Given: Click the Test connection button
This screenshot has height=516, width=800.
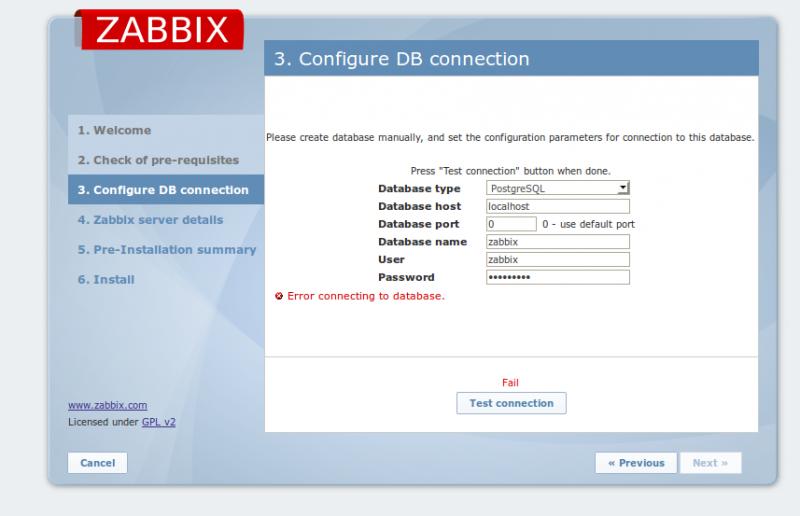Looking at the screenshot, I should tap(511, 403).
